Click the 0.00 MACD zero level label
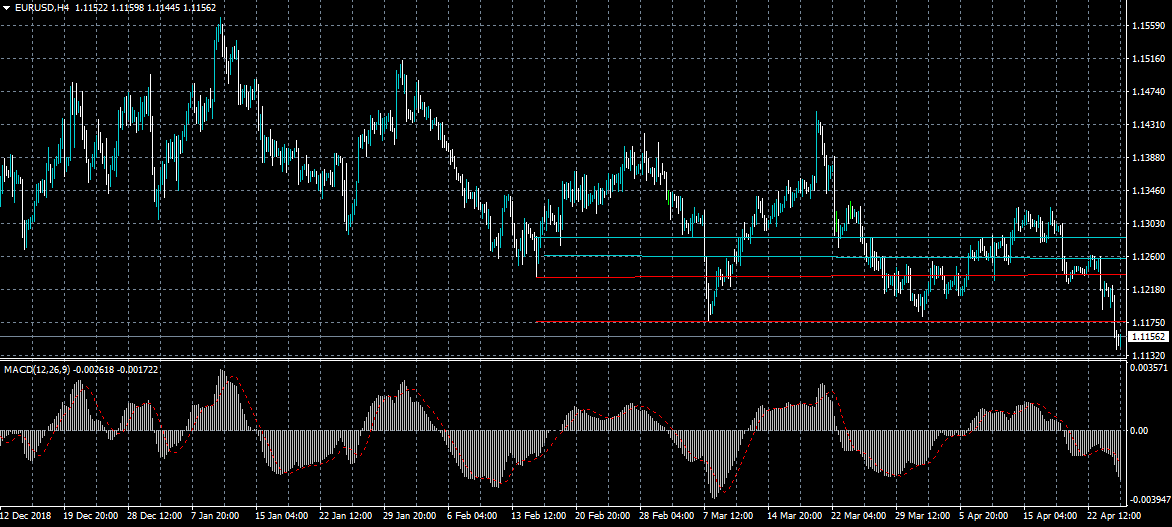Viewport: 1172px width, 527px height. pos(1139,431)
